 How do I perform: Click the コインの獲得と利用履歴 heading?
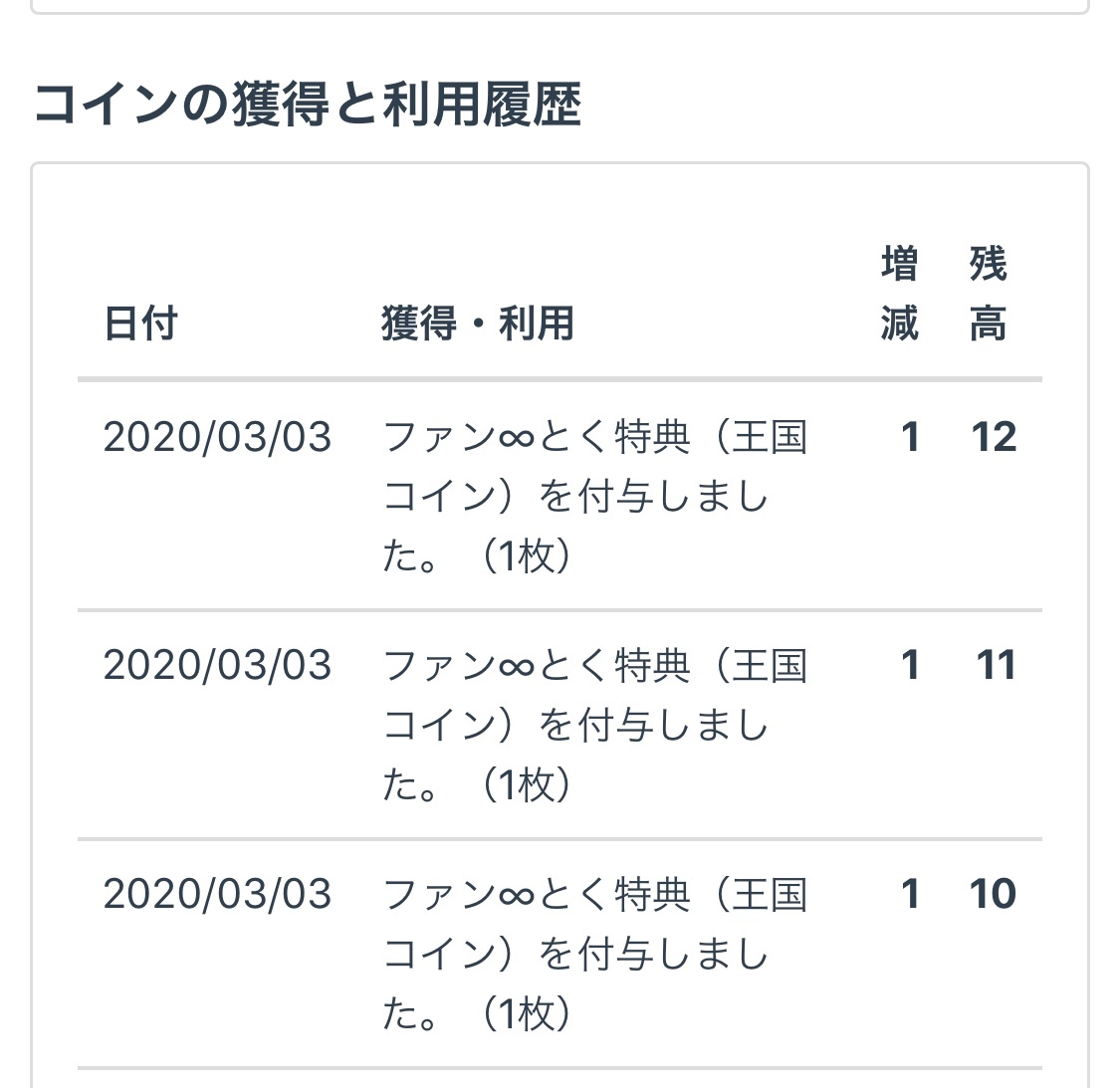click(x=308, y=106)
